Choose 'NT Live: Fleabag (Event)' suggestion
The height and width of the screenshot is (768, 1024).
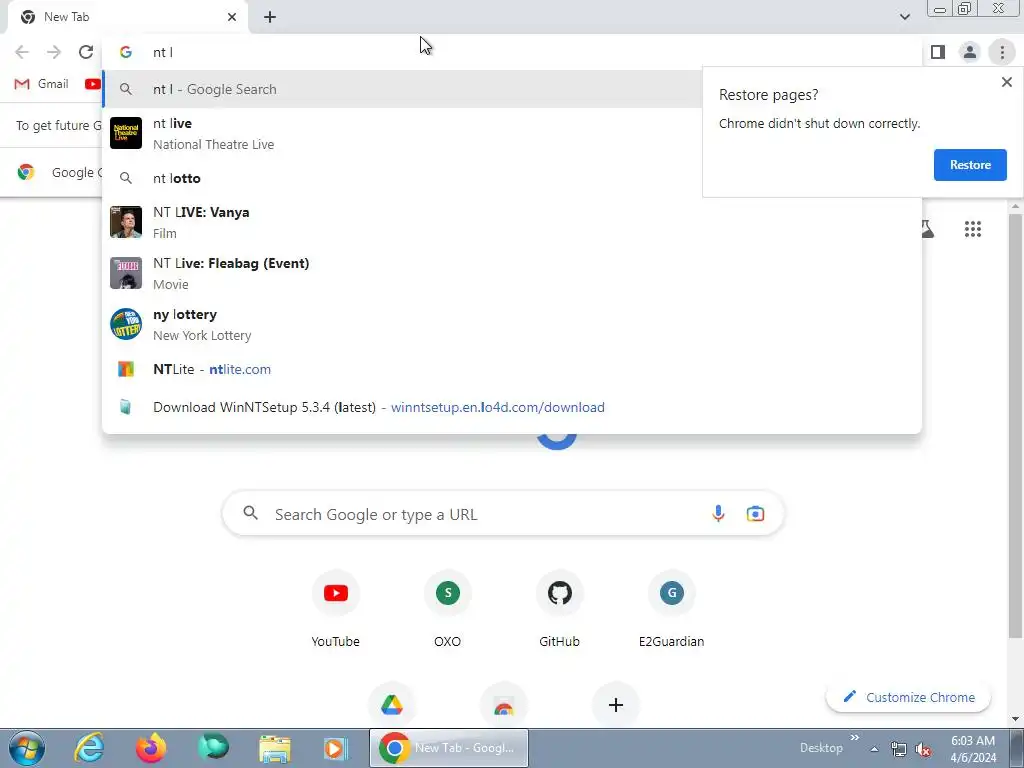point(512,273)
